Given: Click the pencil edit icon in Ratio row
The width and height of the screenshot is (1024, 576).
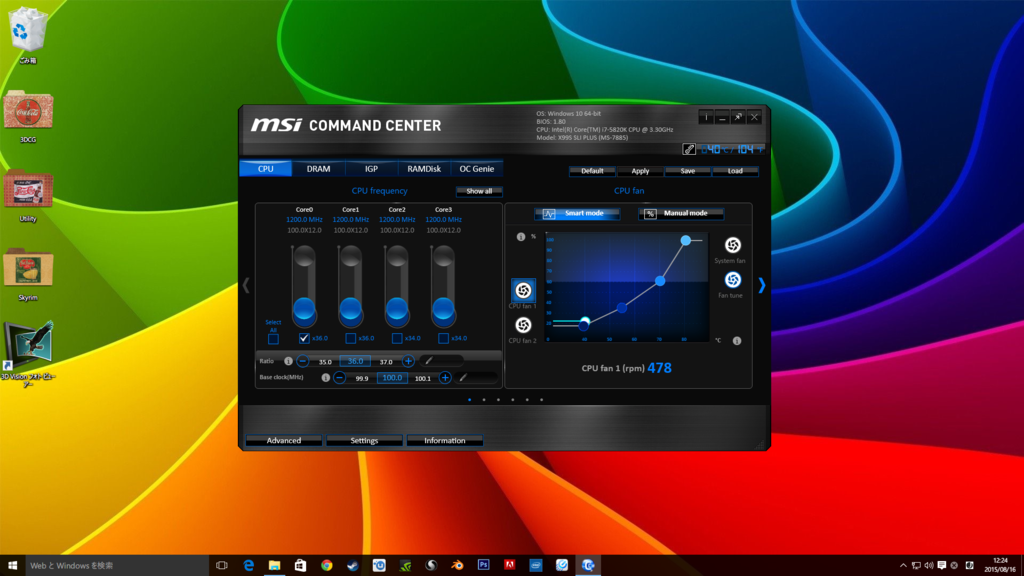Looking at the screenshot, I should pyautogui.click(x=429, y=360).
